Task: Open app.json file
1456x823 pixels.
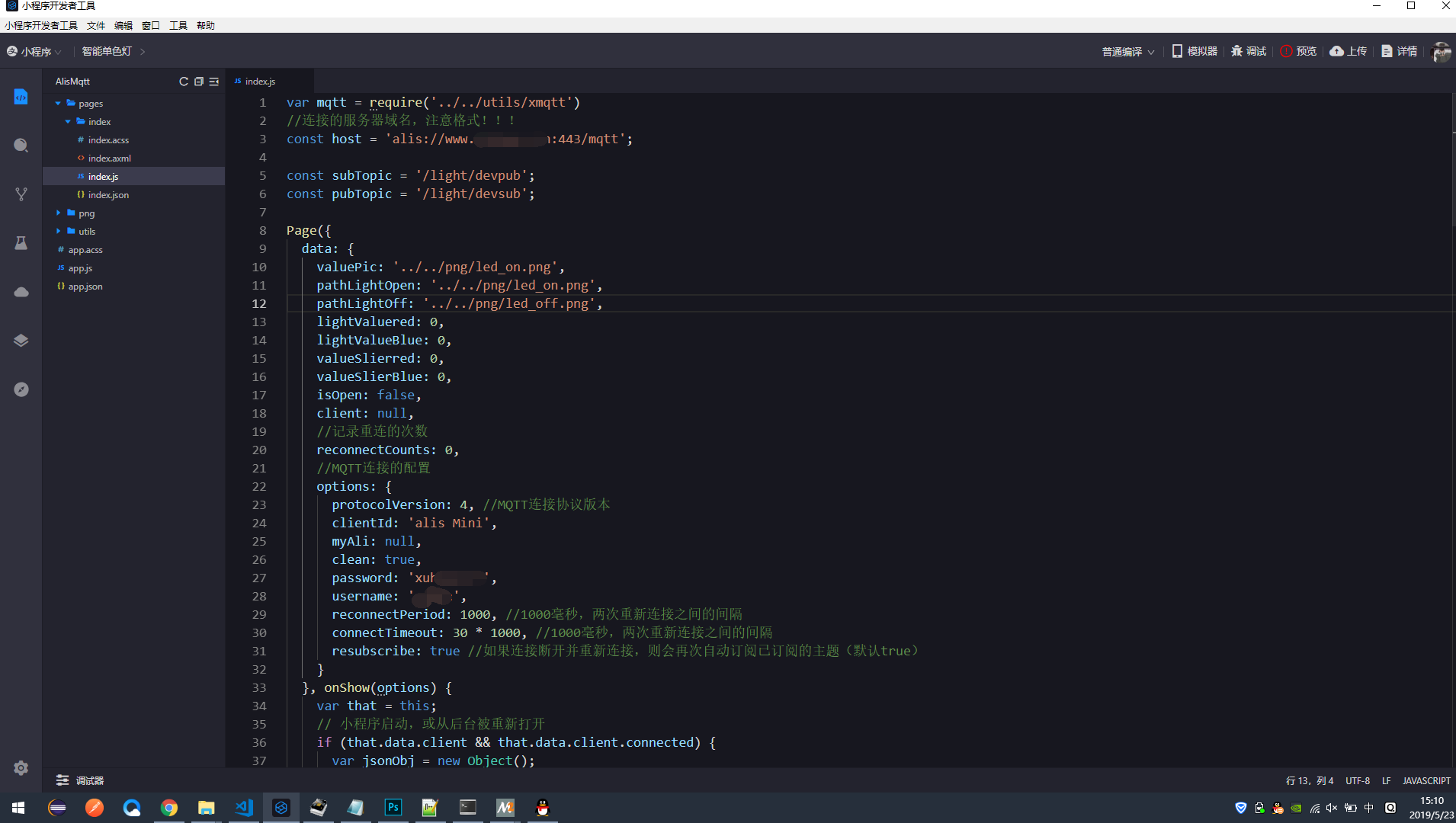Action: (85, 287)
